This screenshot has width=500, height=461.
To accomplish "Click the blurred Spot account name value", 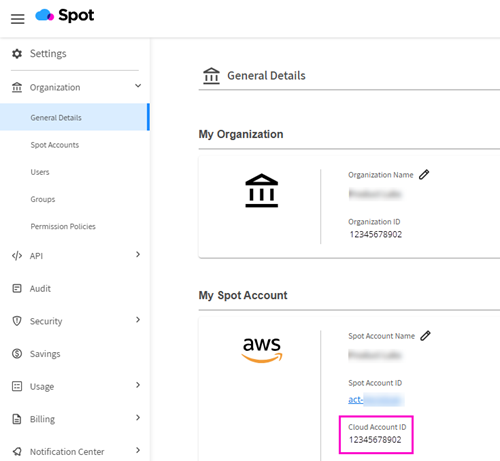I will [x=375, y=355].
